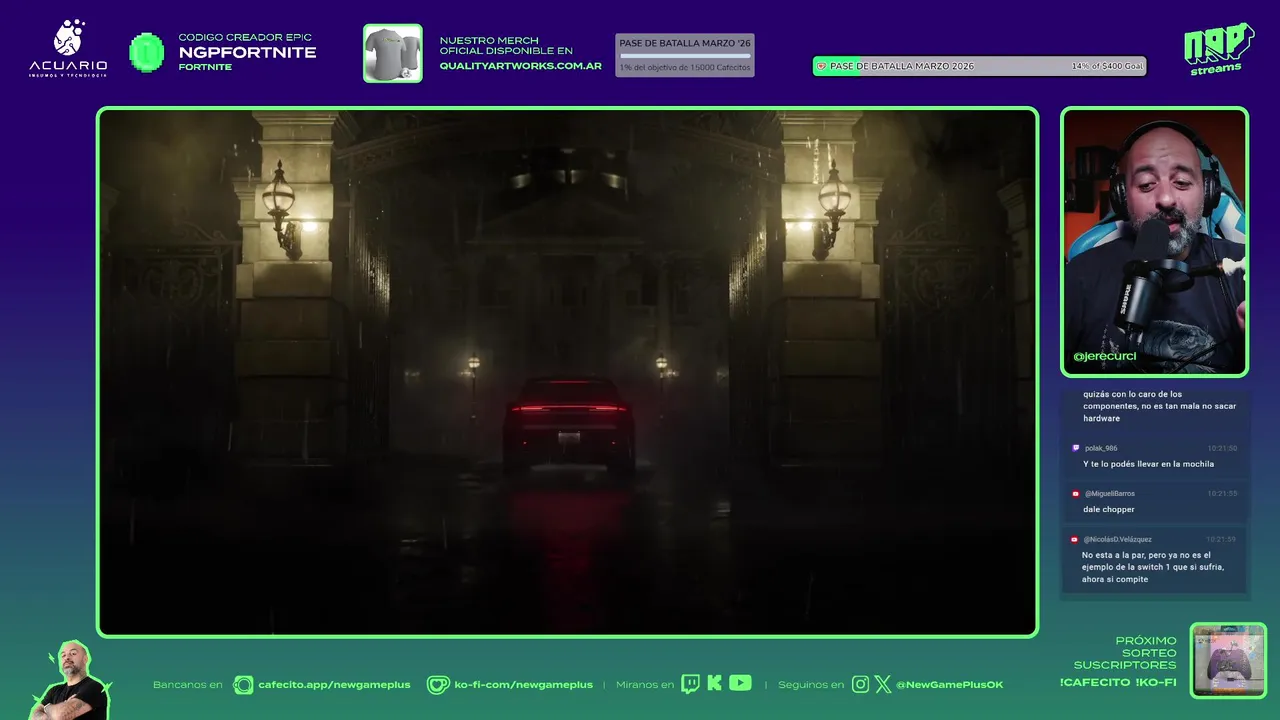Click 'NUESTRO MERCH OFICIAL DISPONIBLE EN' text
Image resolution: width=1280 pixels, height=720 pixels.
tap(506, 46)
